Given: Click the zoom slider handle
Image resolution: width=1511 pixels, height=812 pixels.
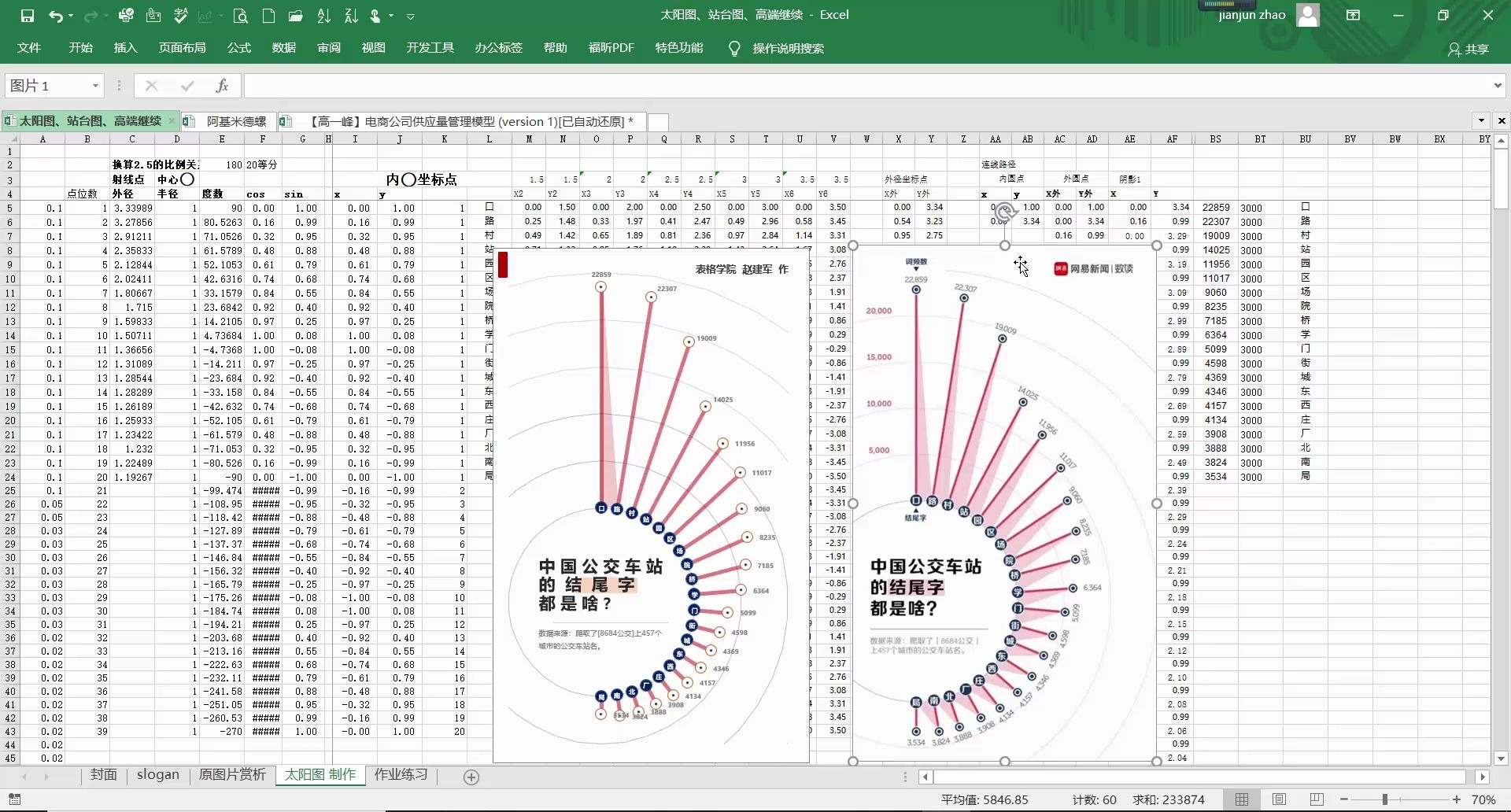Looking at the screenshot, I should (1385, 799).
